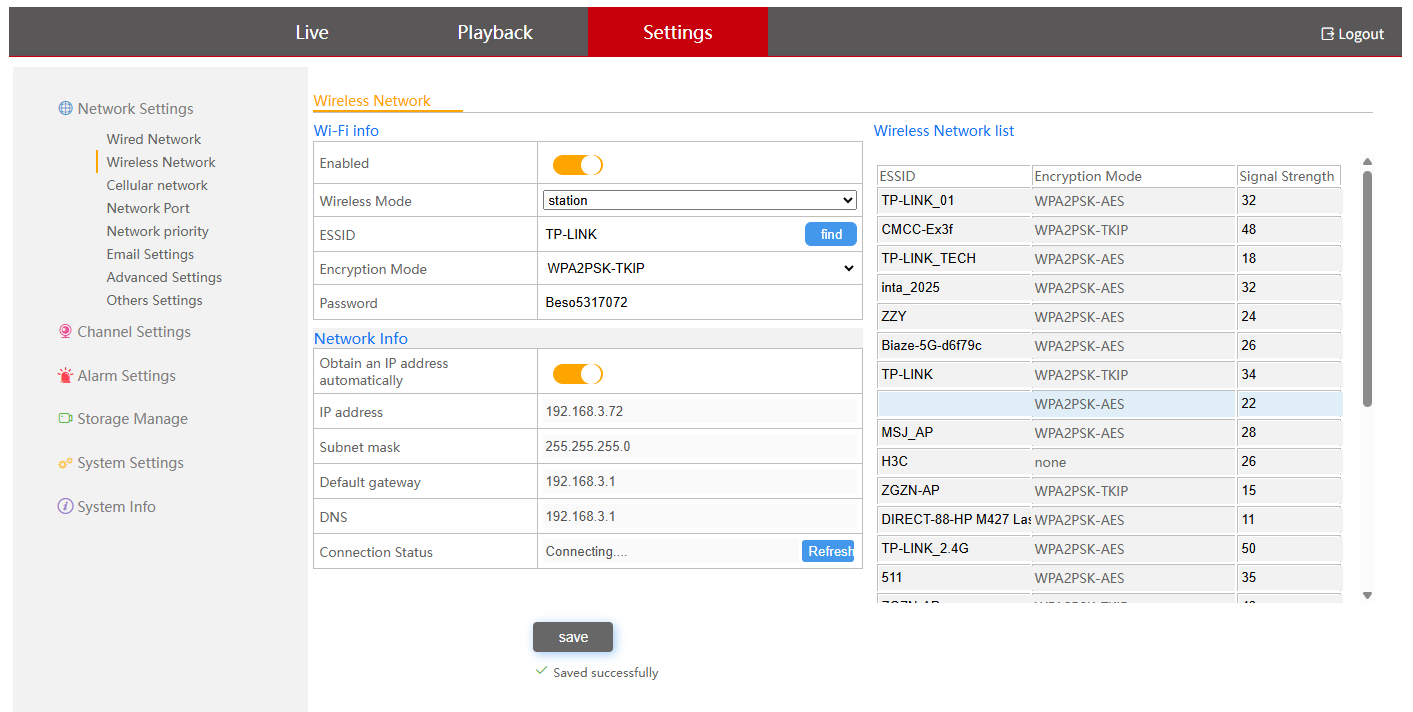Click the System Settings gears icon

65,463
